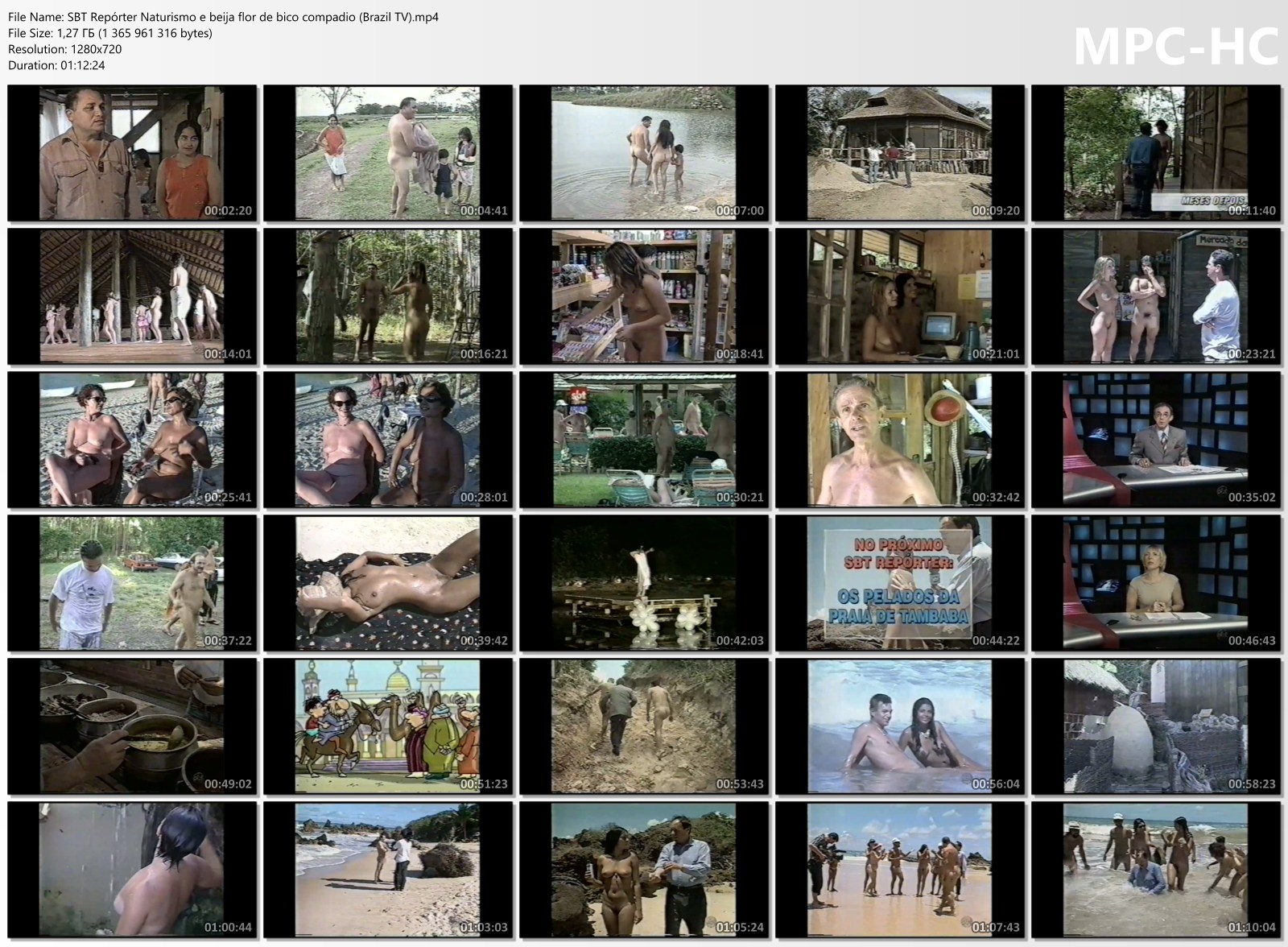Select the camera crew frame at 01:07:43
The width and height of the screenshot is (1288, 947).
point(900,870)
